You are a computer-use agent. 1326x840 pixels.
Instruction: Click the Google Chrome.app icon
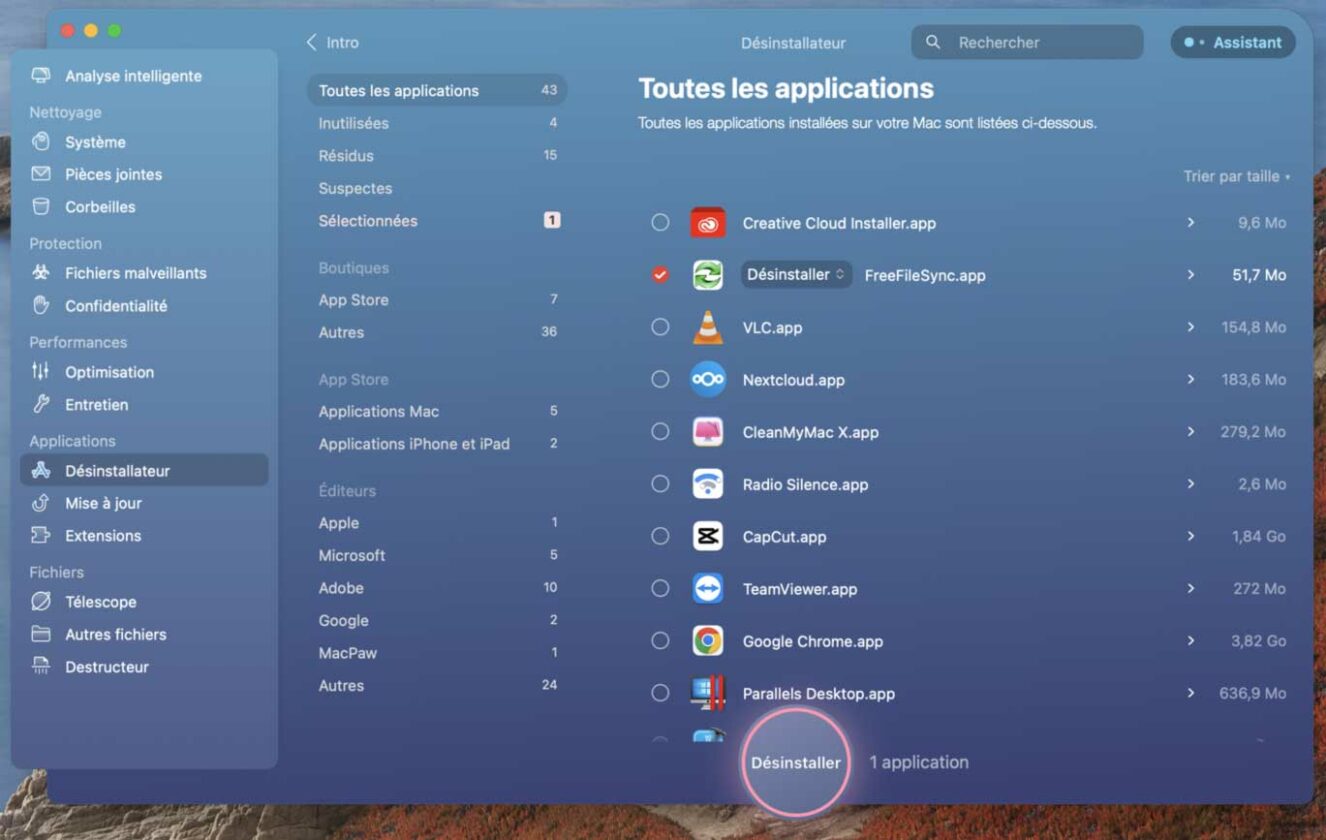709,641
